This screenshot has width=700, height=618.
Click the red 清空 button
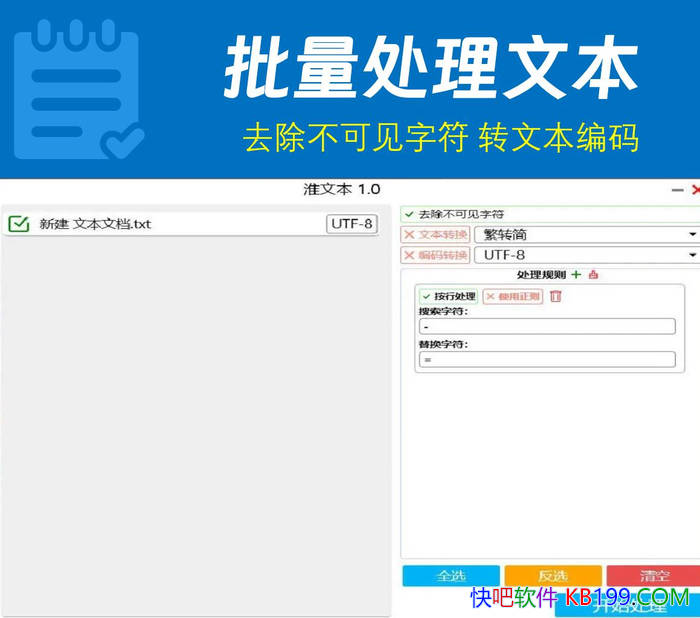coord(654,576)
